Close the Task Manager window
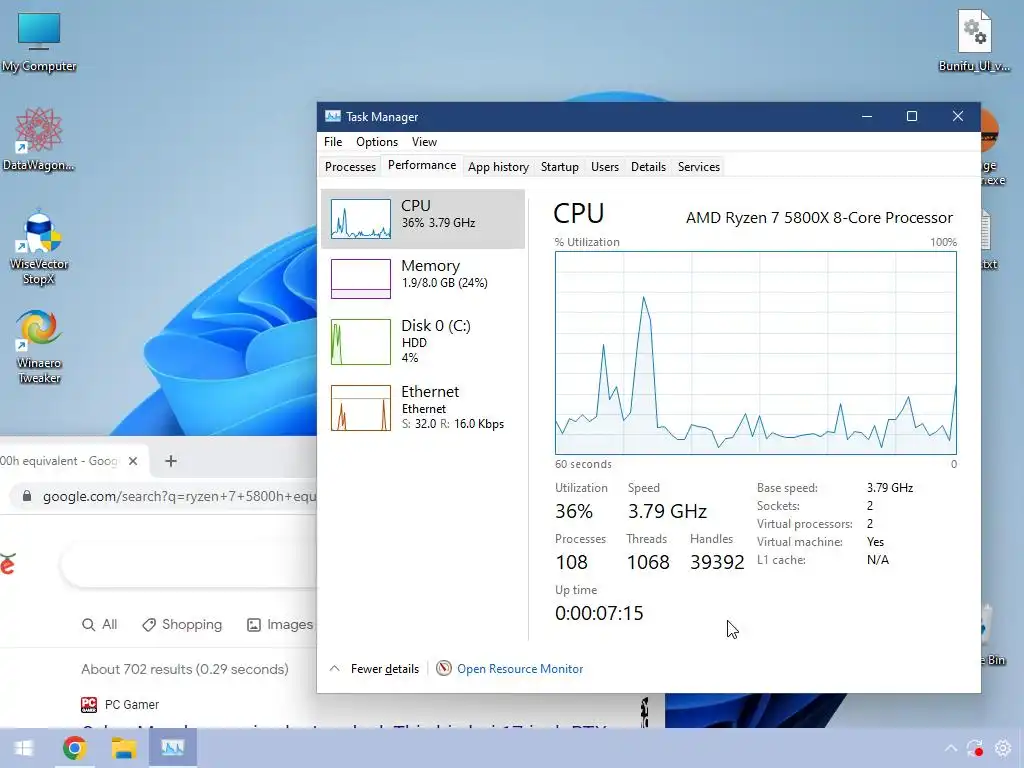 click(957, 116)
